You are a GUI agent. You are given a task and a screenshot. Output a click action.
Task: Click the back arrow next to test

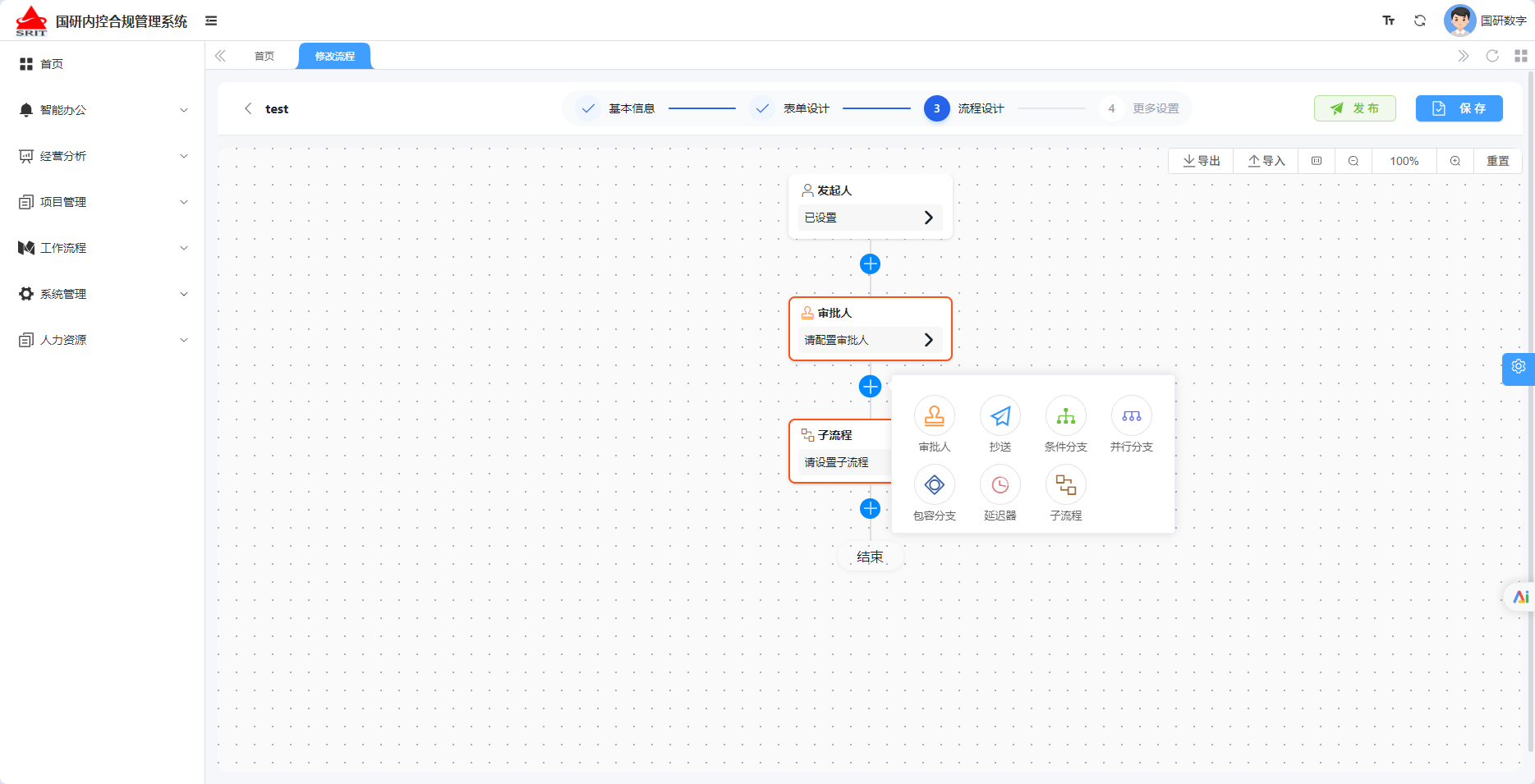(x=248, y=108)
